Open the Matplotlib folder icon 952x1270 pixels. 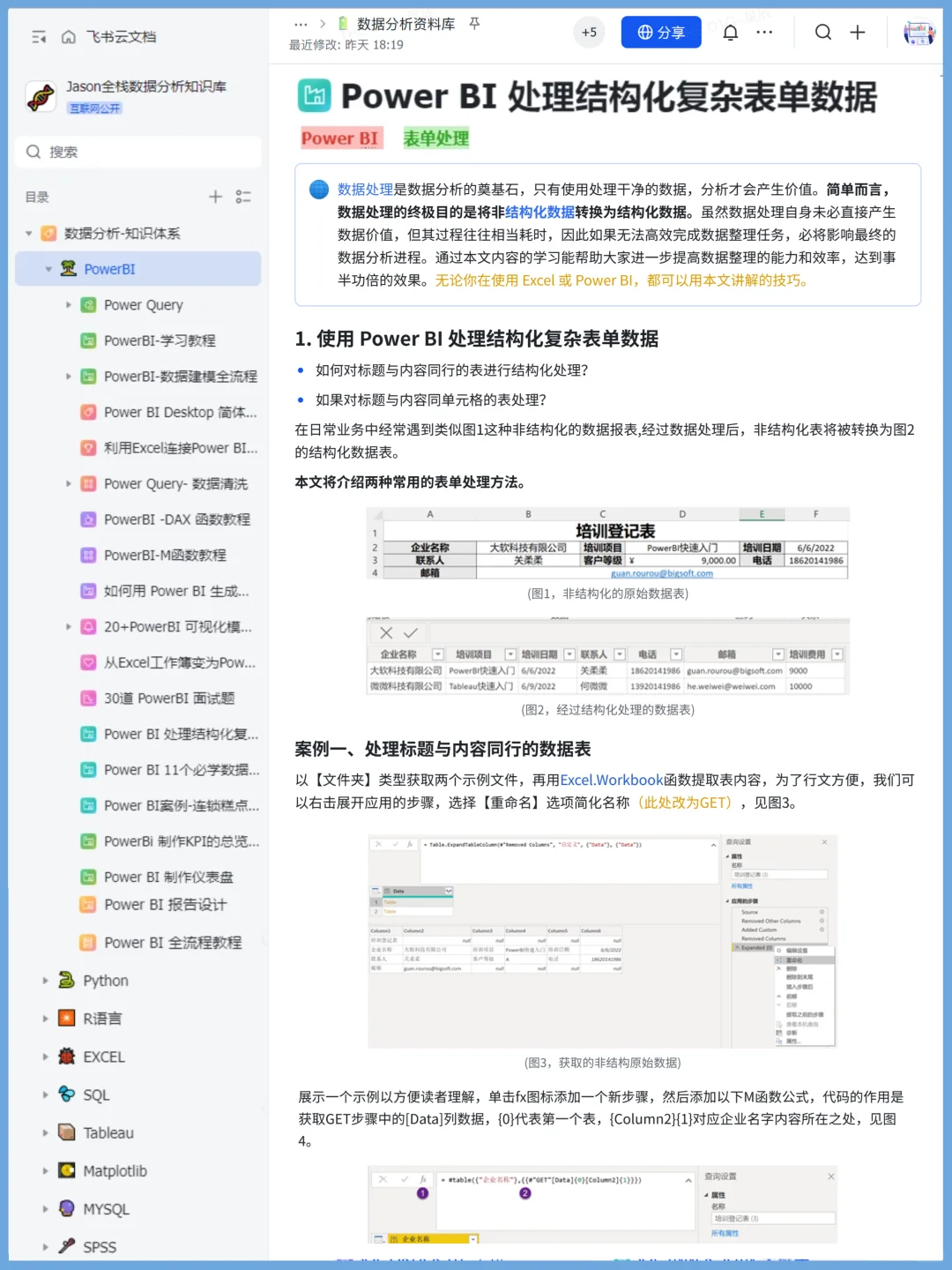[66, 1170]
